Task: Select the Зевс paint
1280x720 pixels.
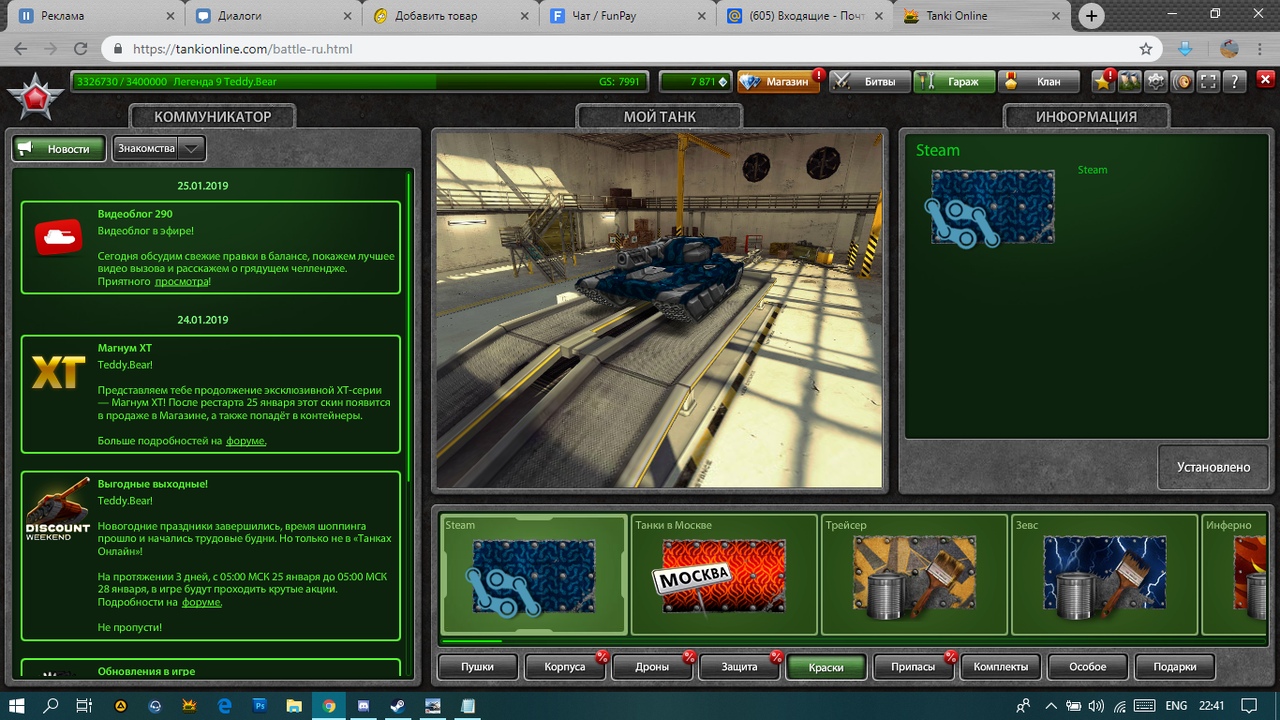Action: click(1104, 574)
